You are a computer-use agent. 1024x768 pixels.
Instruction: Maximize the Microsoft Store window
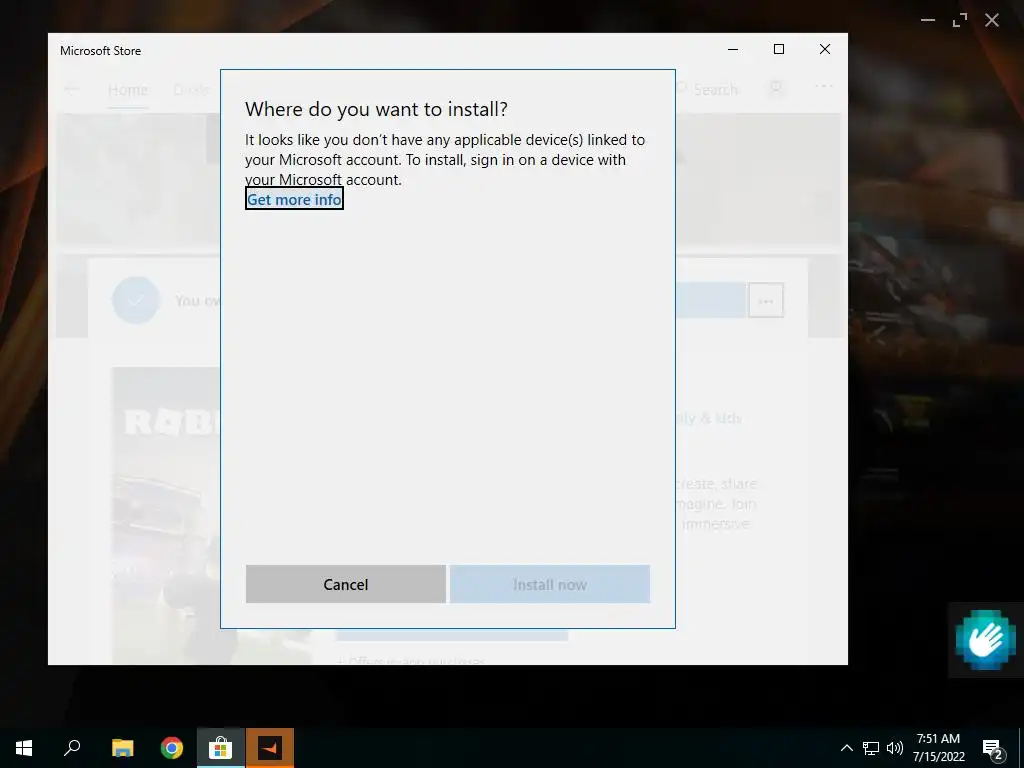click(x=778, y=50)
